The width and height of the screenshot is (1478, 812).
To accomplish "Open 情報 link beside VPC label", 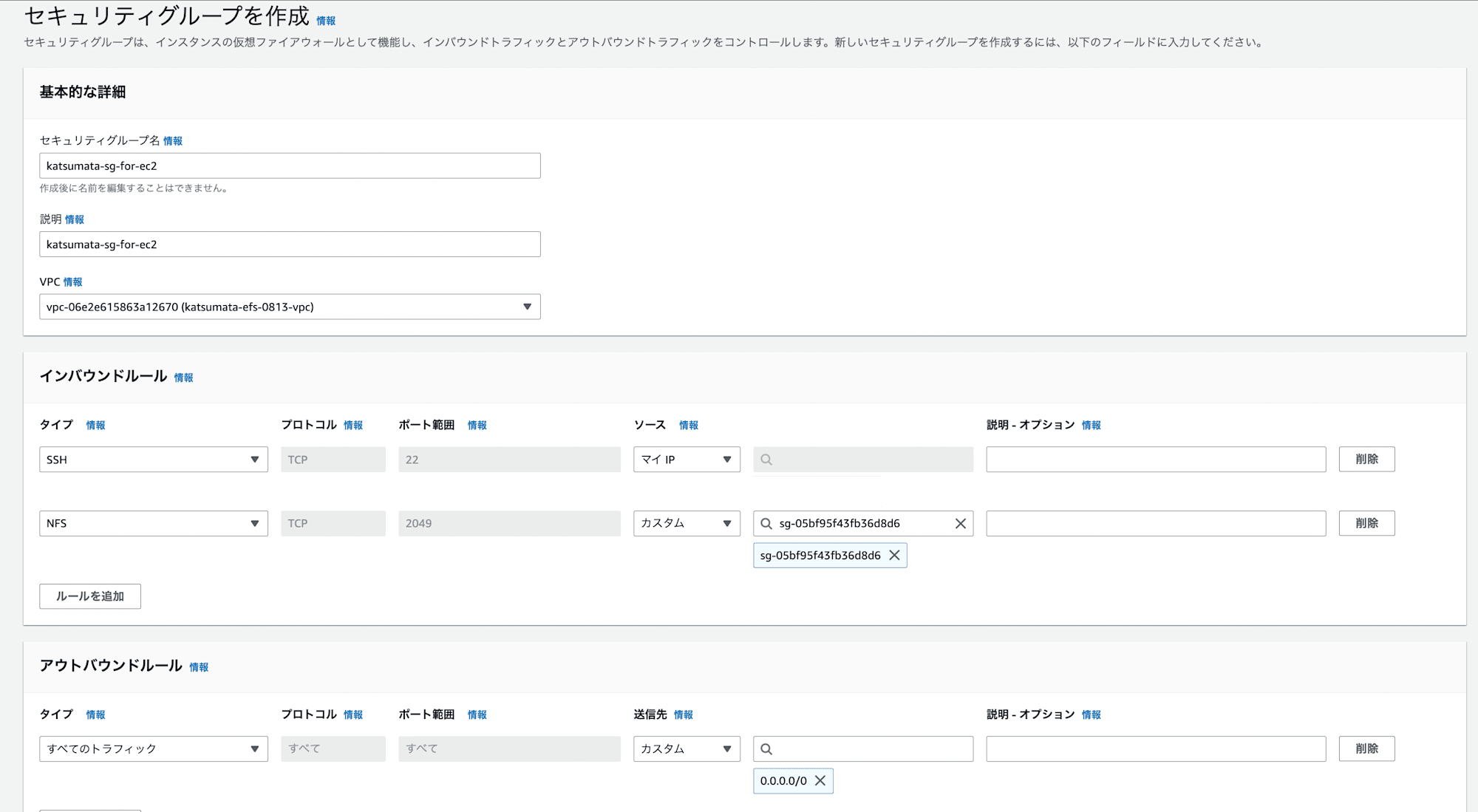I will click(73, 282).
